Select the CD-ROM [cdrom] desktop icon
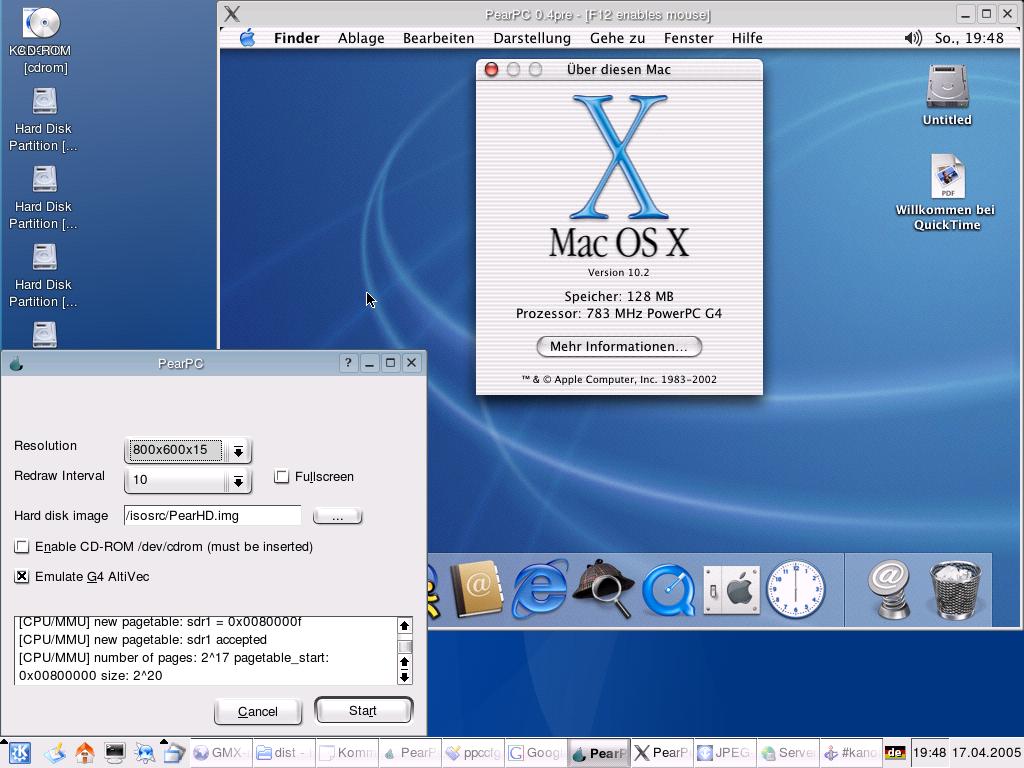 [40, 39]
